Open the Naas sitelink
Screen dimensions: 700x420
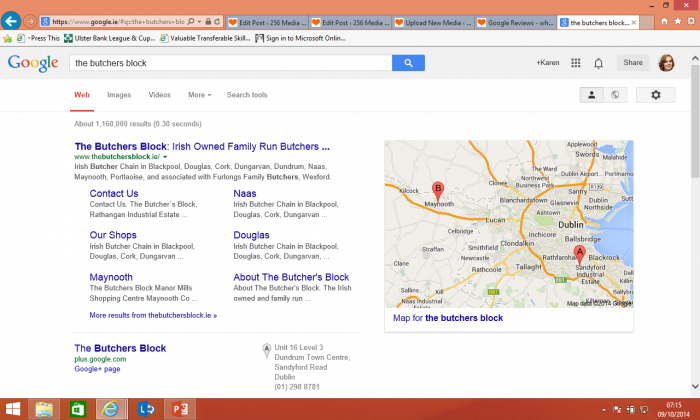[245, 193]
